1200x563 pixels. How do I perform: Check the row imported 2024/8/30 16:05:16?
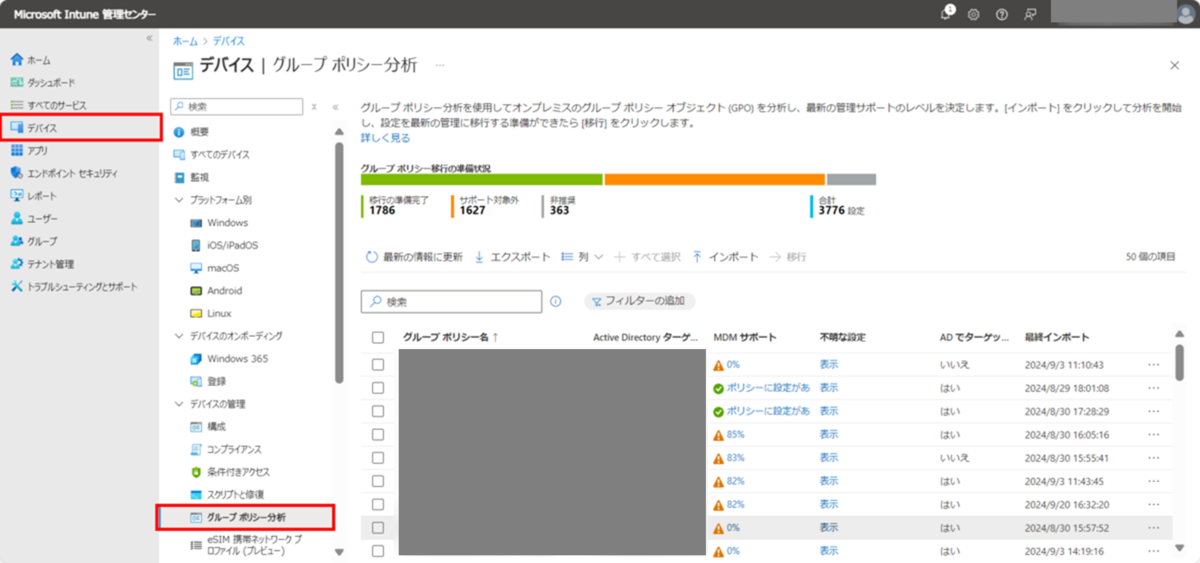click(378, 435)
